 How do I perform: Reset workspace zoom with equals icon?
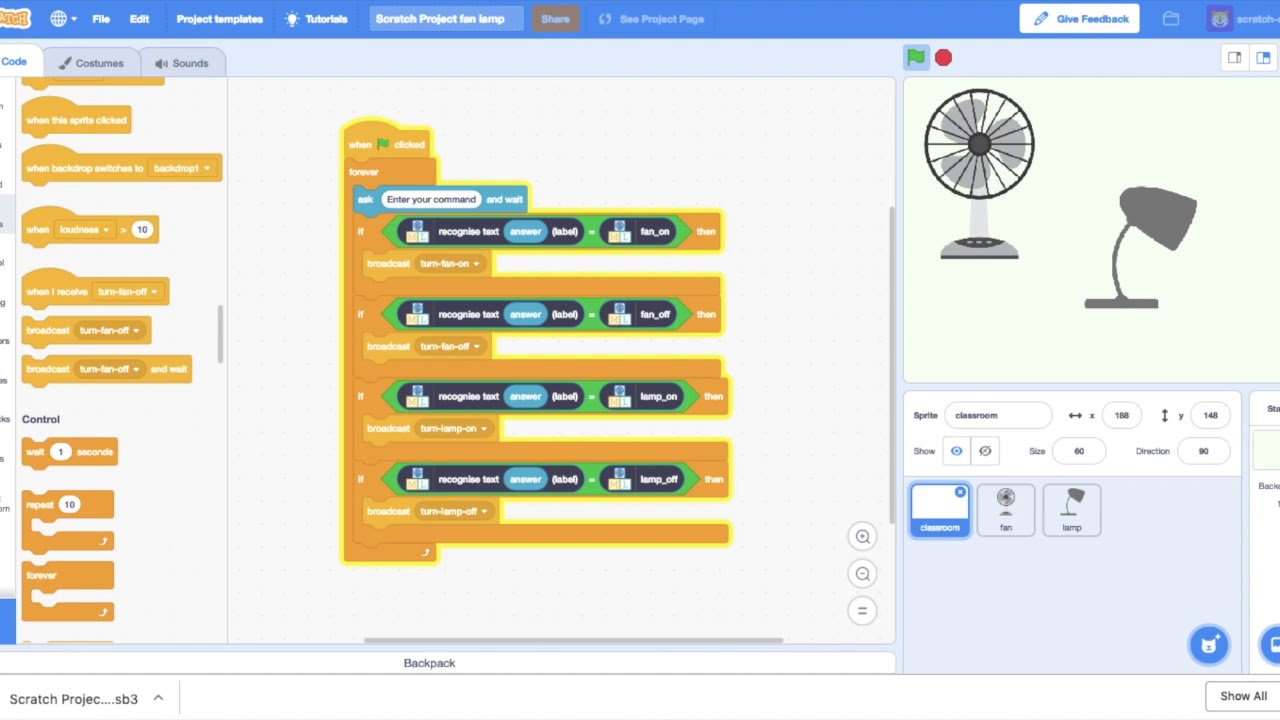(862, 611)
